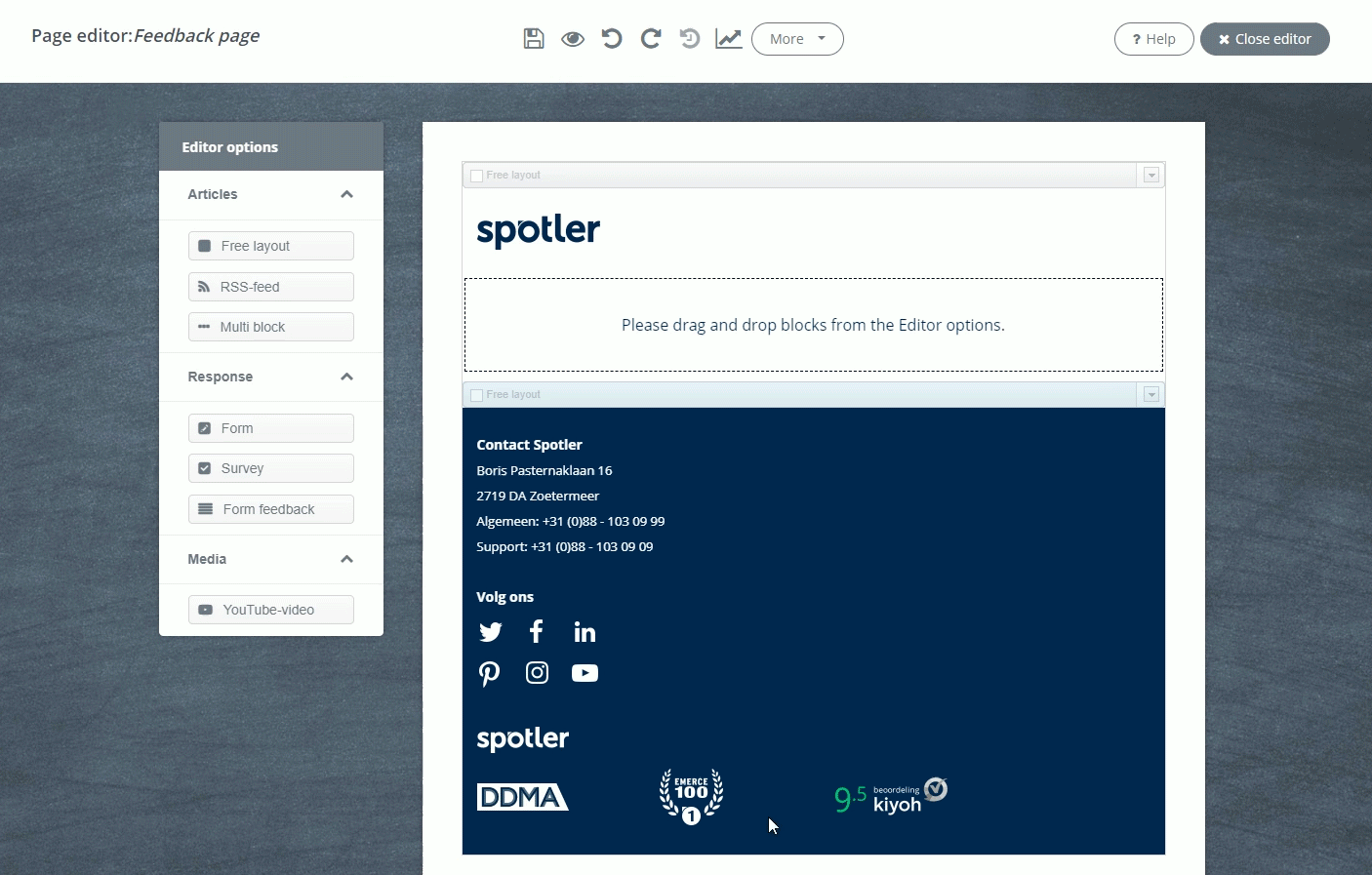The height and width of the screenshot is (875, 1372).
Task: Click the LinkedIn icon in footer
Action: click(x=585, y=632)
